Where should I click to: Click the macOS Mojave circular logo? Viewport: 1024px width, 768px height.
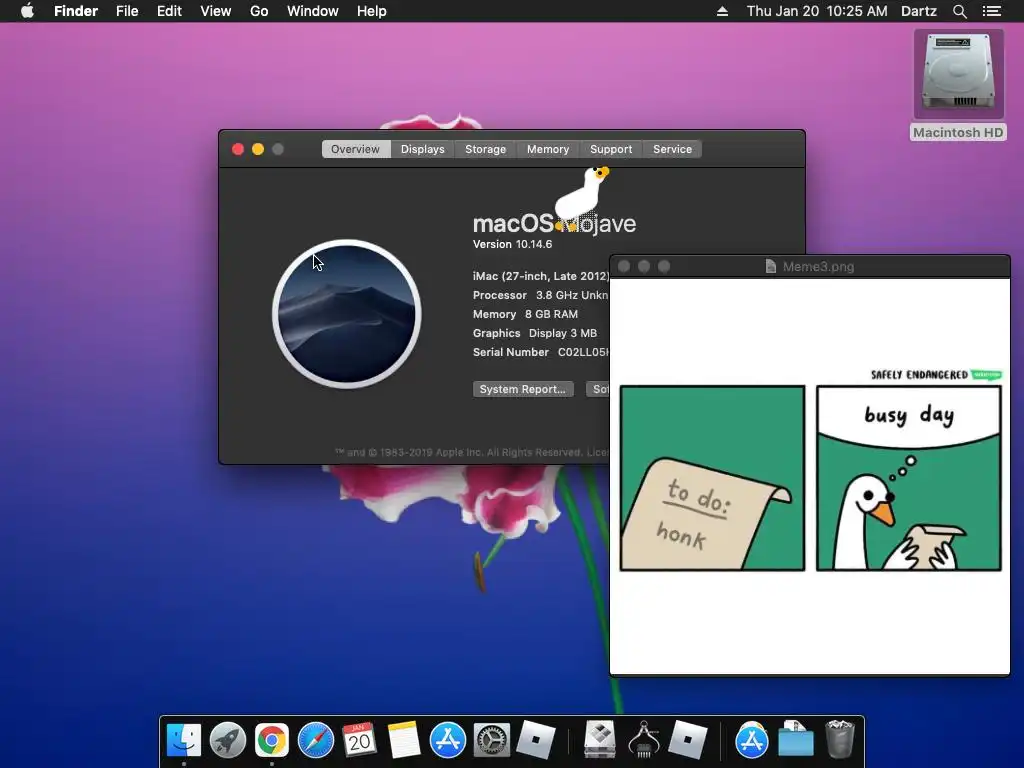pyautogui.click(x=347, y=314)
